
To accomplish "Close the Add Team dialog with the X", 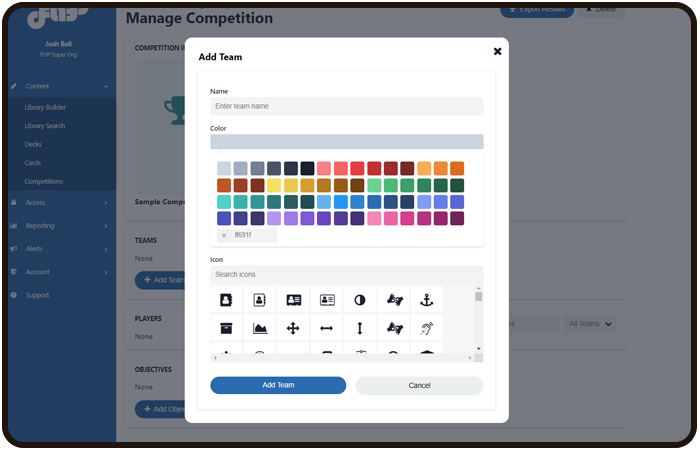I will [x=497, y=51].
